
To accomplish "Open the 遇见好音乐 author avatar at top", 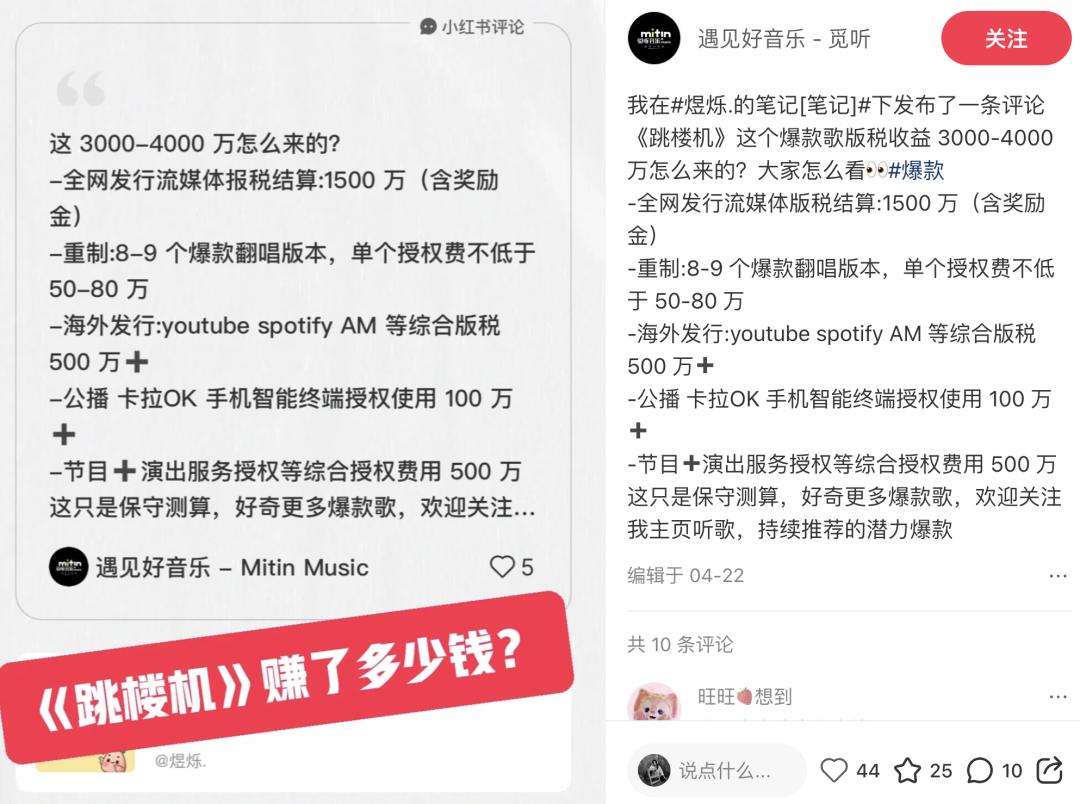I will click(654, 39).
